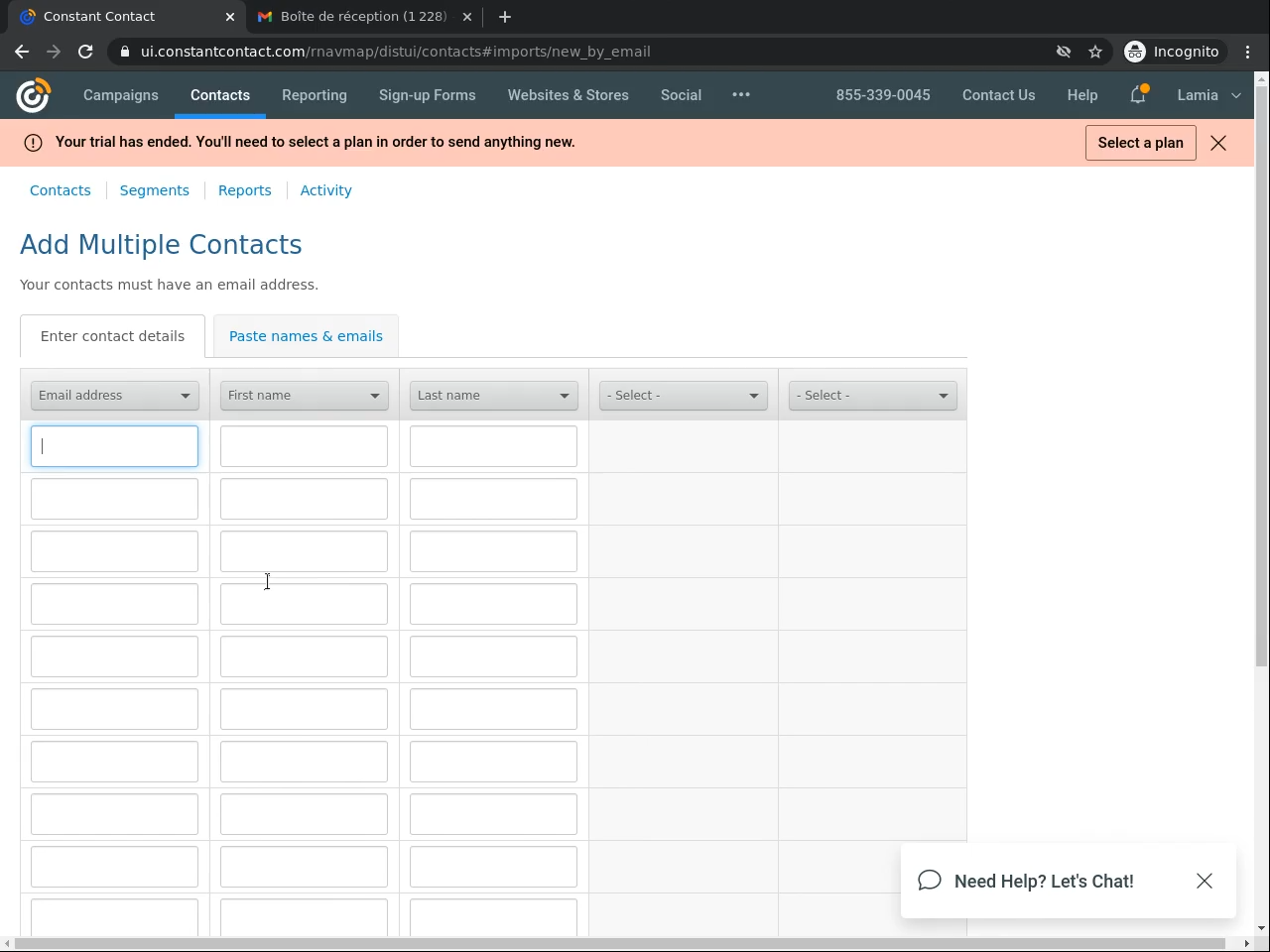Open the fifth column Select dropdown

tap(873, 396)
